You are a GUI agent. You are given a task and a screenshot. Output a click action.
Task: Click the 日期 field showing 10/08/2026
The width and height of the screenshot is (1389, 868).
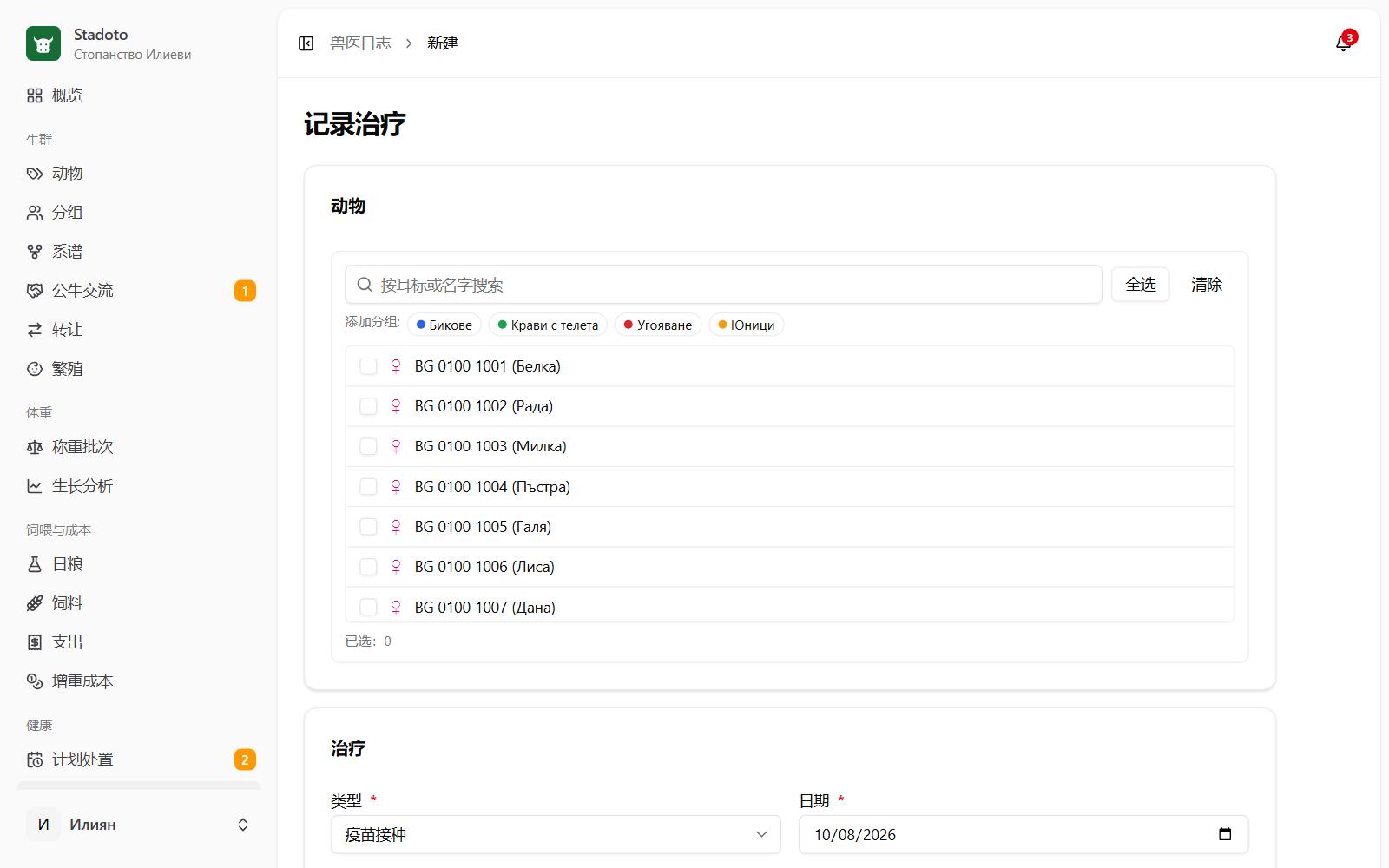[1024, 834]
